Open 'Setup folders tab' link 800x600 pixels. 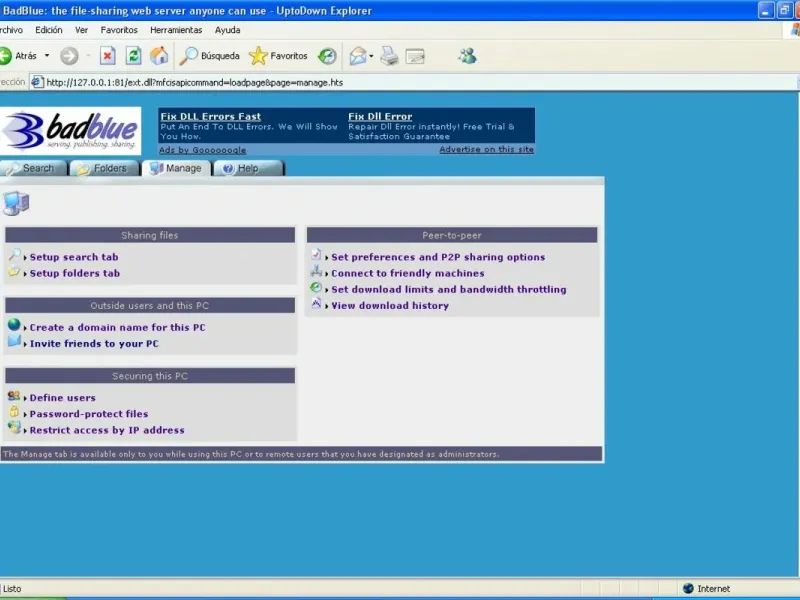point(74,273)
